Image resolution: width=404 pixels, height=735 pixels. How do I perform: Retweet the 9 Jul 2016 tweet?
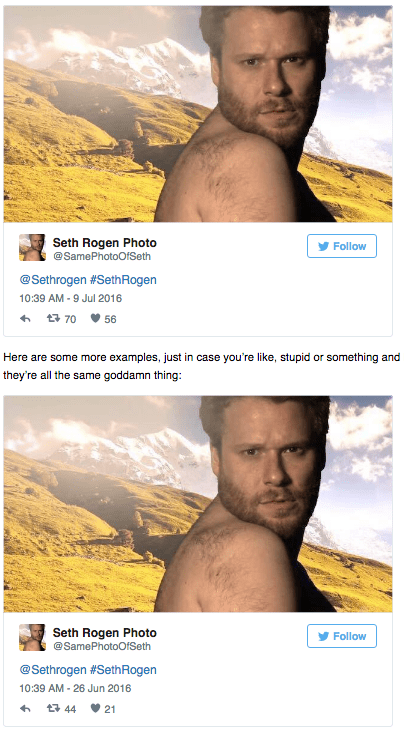[x=53, y=319]
